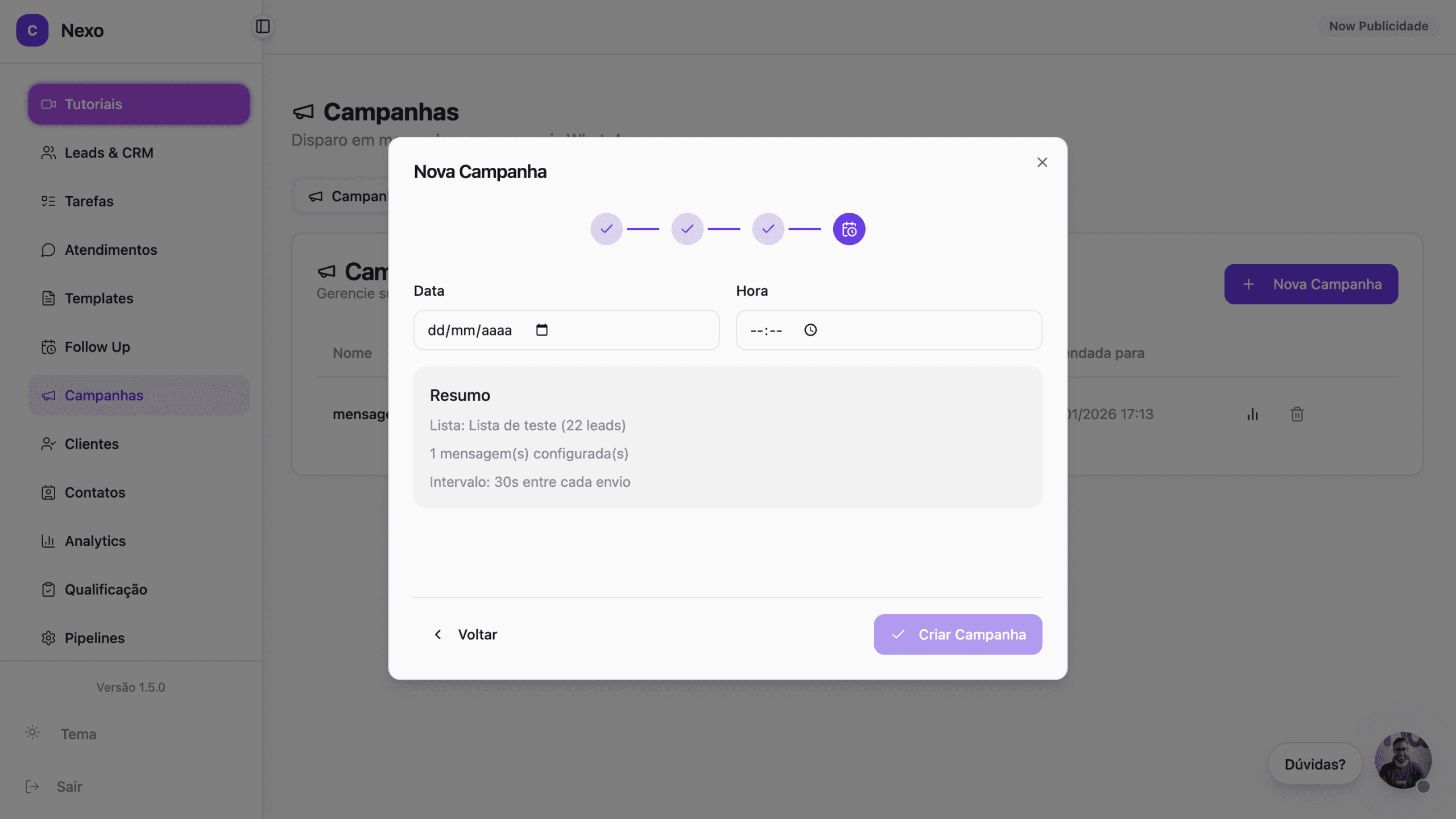Open the clock picker in Hora field
This screenshot has width=1456, height=819.
(810, 330)
